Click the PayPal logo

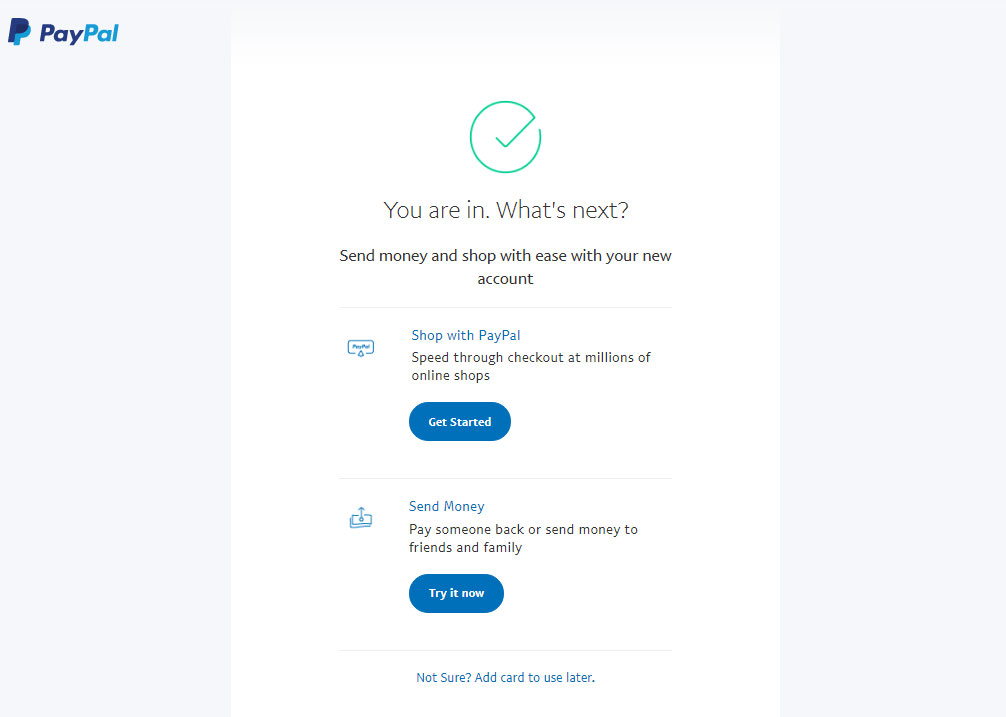[x=63, y=31]
